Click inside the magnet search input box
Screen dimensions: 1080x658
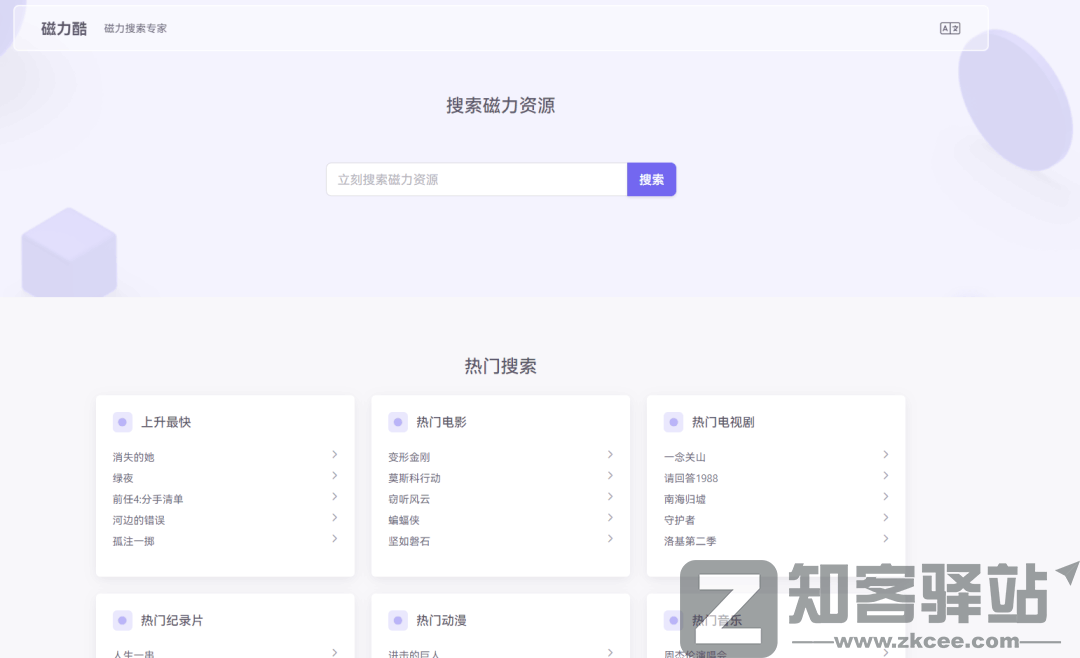(x=475, y=179)
